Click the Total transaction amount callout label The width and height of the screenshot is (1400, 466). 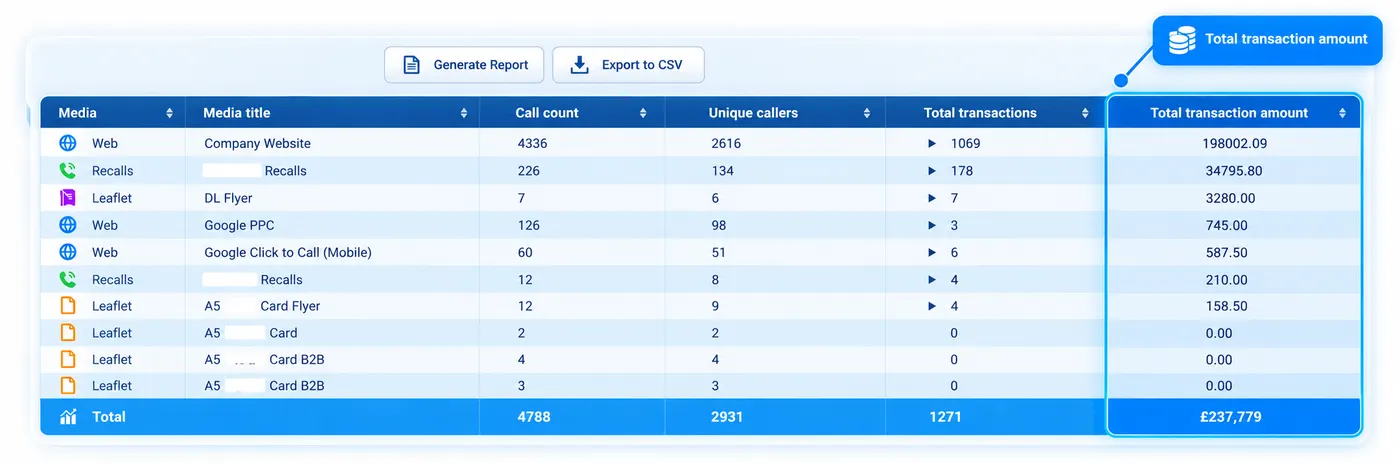pyautogui.click(x=1286, y=39)
